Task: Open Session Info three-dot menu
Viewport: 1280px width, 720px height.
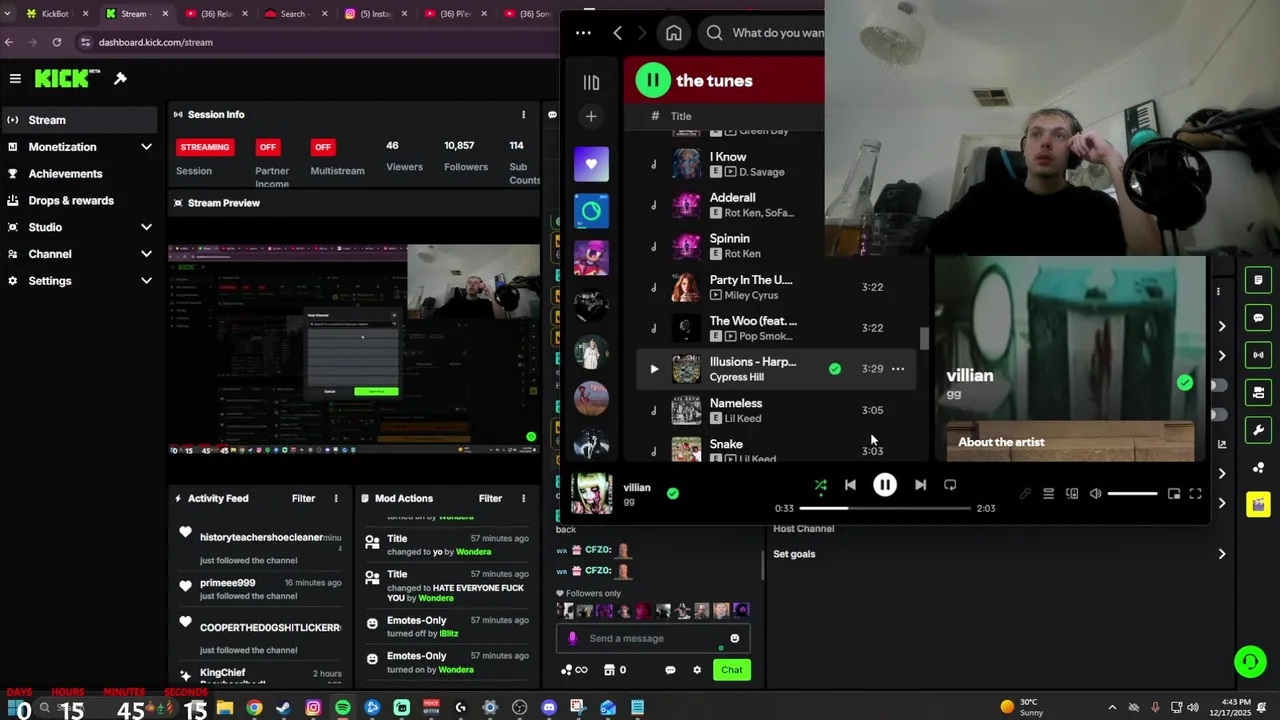Action: click(x=523, y=115)
